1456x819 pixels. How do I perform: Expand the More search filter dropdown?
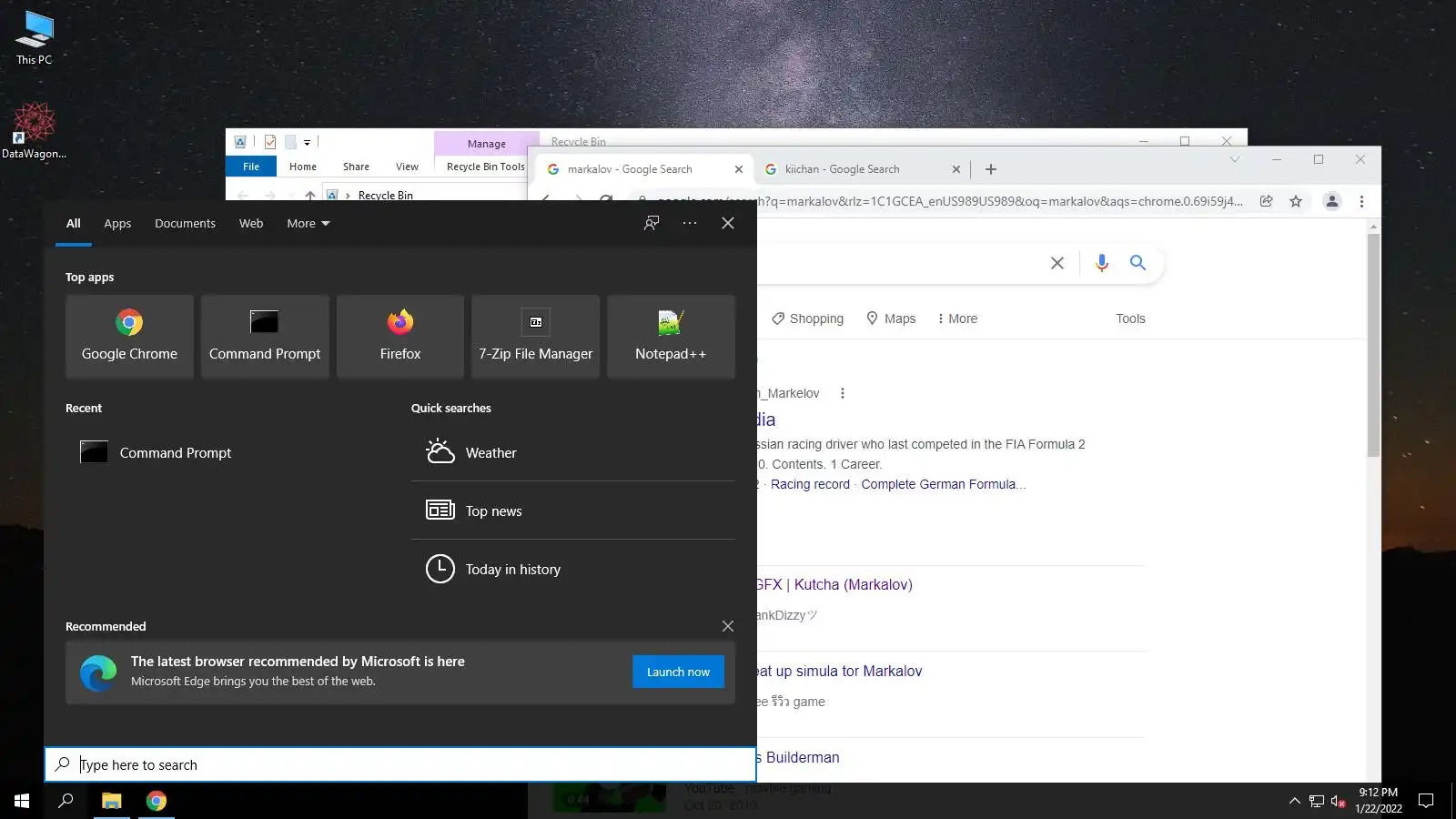tap(308, 223)
